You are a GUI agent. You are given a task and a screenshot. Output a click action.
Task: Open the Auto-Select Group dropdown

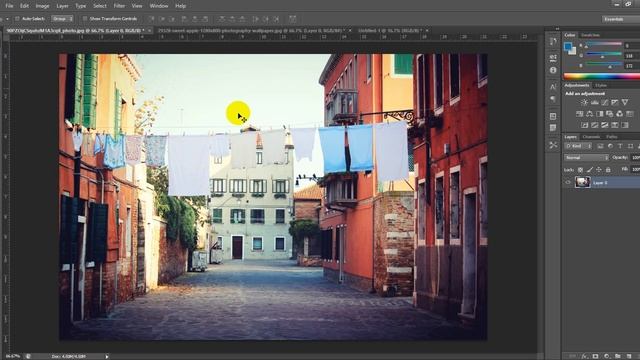click(62, 19)
